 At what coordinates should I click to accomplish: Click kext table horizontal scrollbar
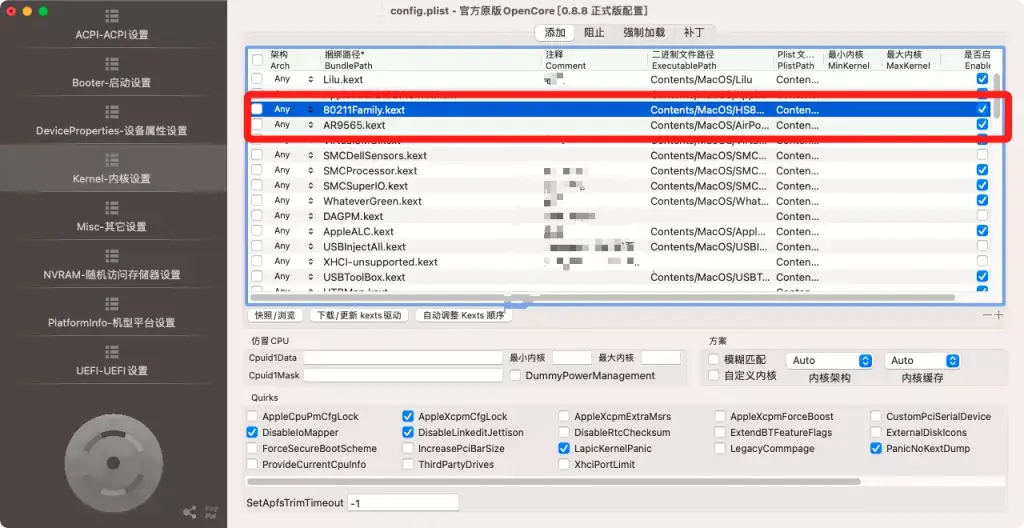click(x=603, y=297)
